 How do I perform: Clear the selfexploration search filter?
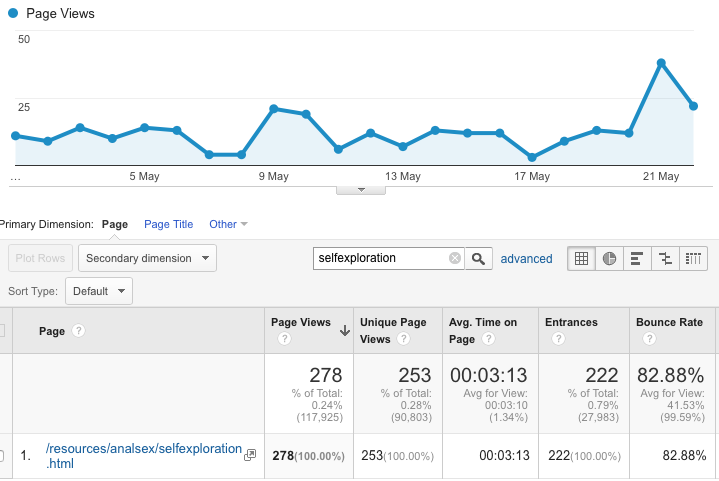click(455, 258)
